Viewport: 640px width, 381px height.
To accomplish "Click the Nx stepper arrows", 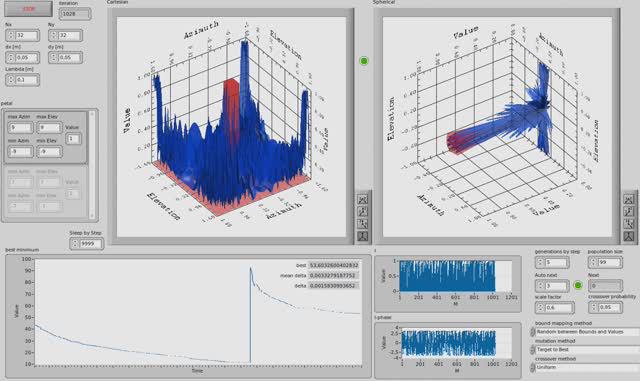I will tap(11, 36).
